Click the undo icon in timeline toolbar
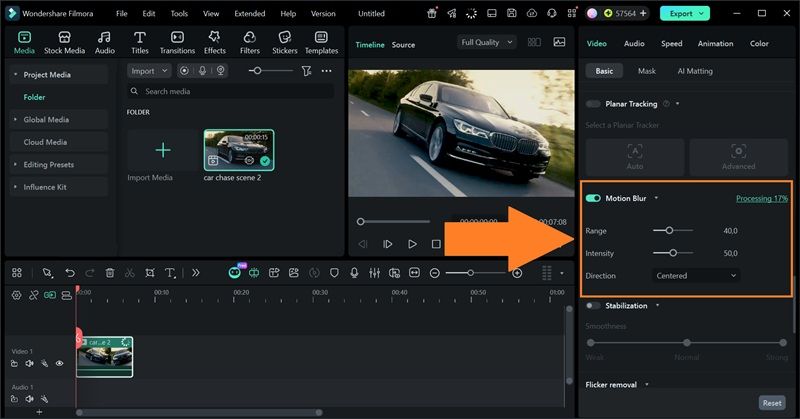800x419 pixels. point(70,273)
